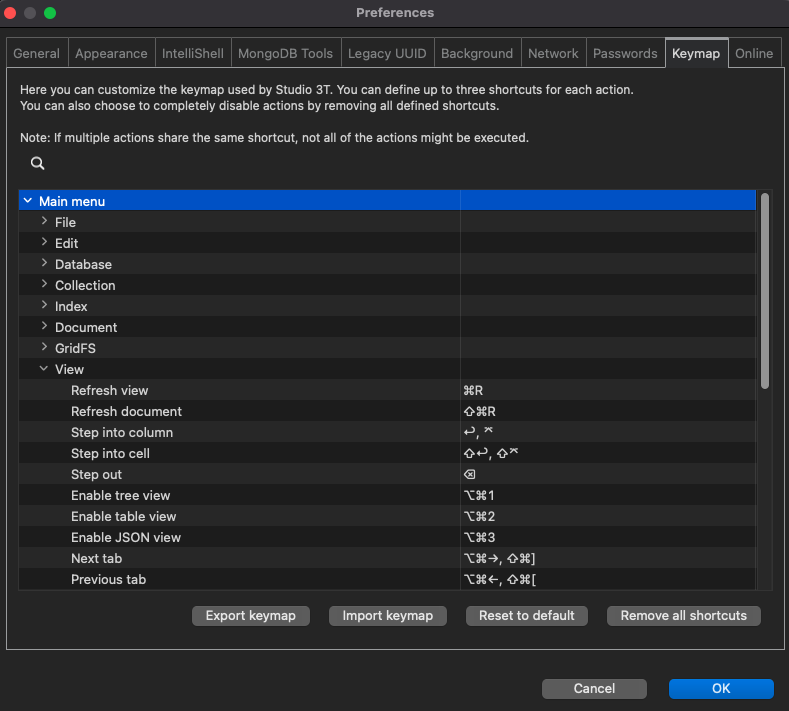Click the keymap list vertical scrollbar
Viewport: 789px width, 711px height.
(765, 291)
